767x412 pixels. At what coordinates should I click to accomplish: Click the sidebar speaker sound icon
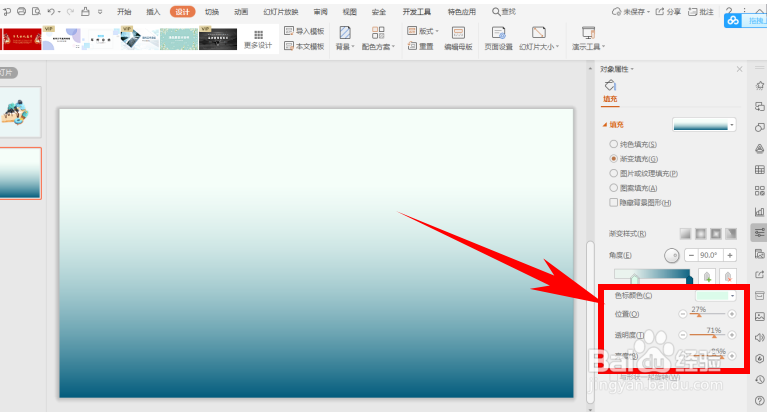[760, 338]
